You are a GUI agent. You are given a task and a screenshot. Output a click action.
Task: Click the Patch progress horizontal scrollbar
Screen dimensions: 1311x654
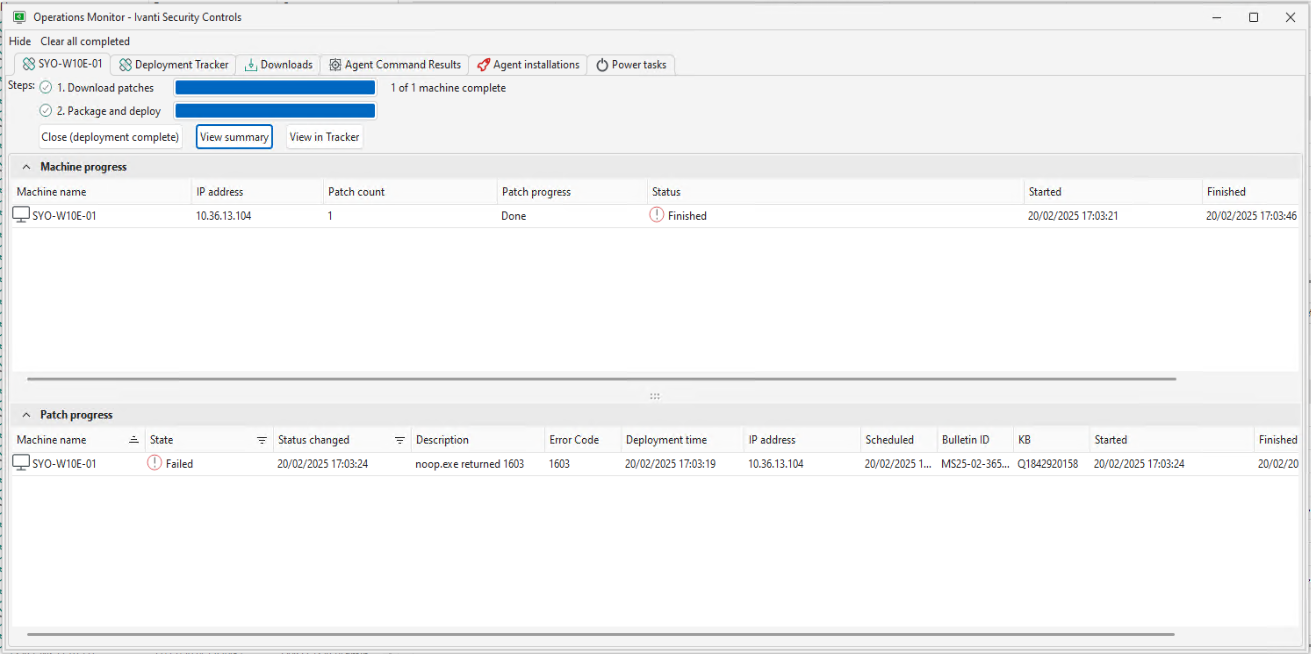(600, 634)
